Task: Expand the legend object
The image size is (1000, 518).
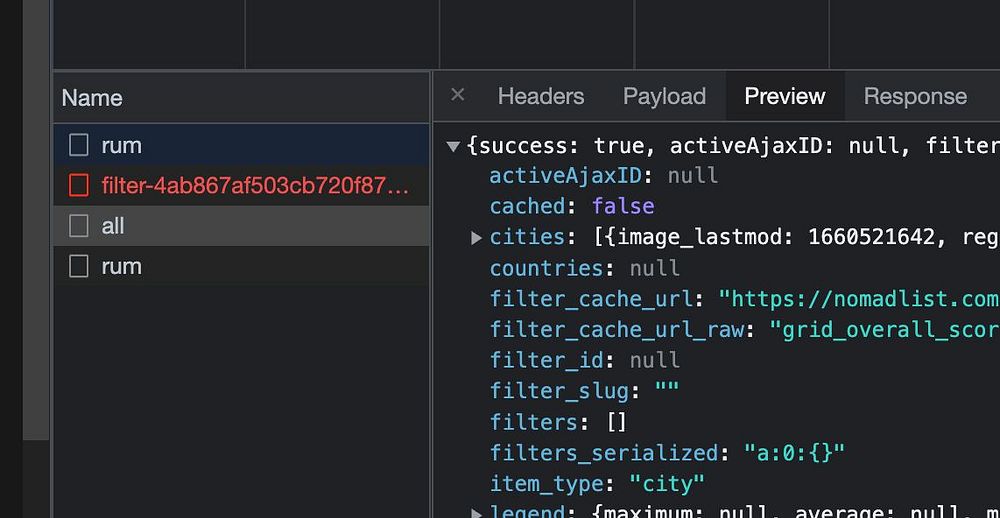Action: click(476, 513)
